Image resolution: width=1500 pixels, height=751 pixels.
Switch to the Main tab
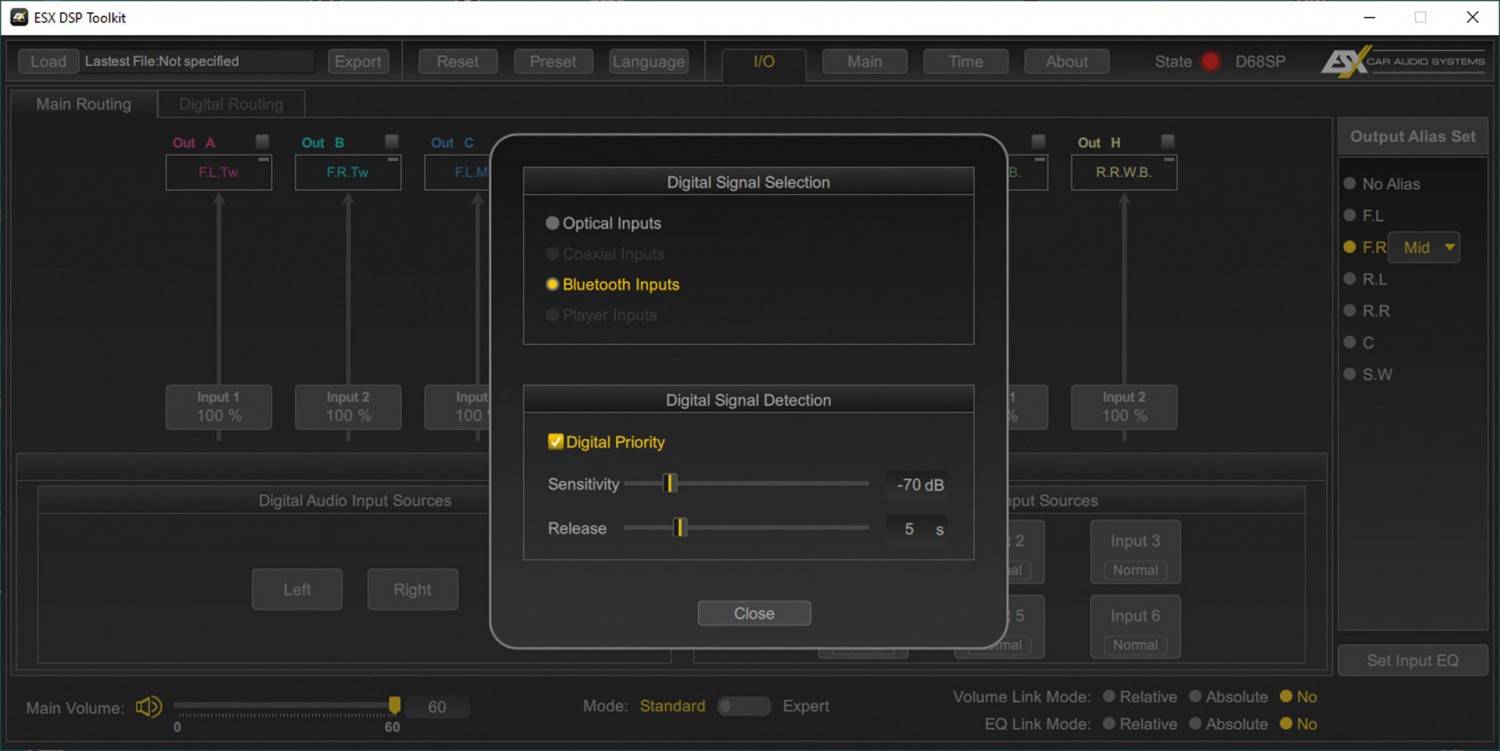865,61
